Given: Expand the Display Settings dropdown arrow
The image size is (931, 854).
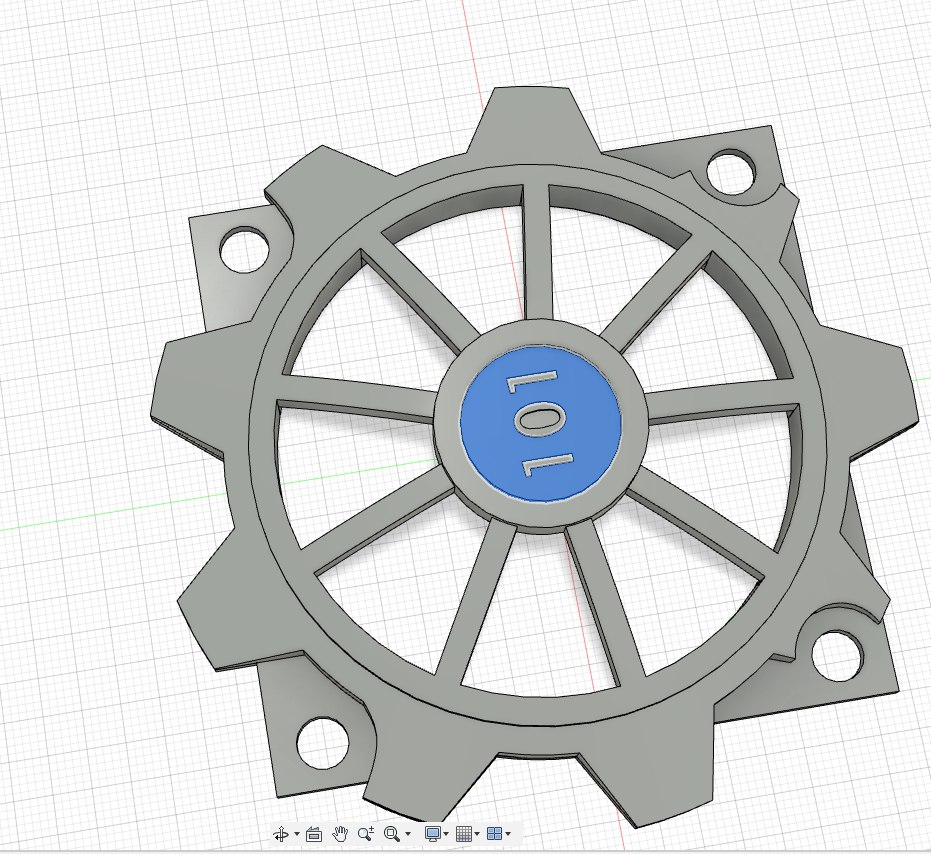Looking at the screenshot, I should (x=446, y=834).
